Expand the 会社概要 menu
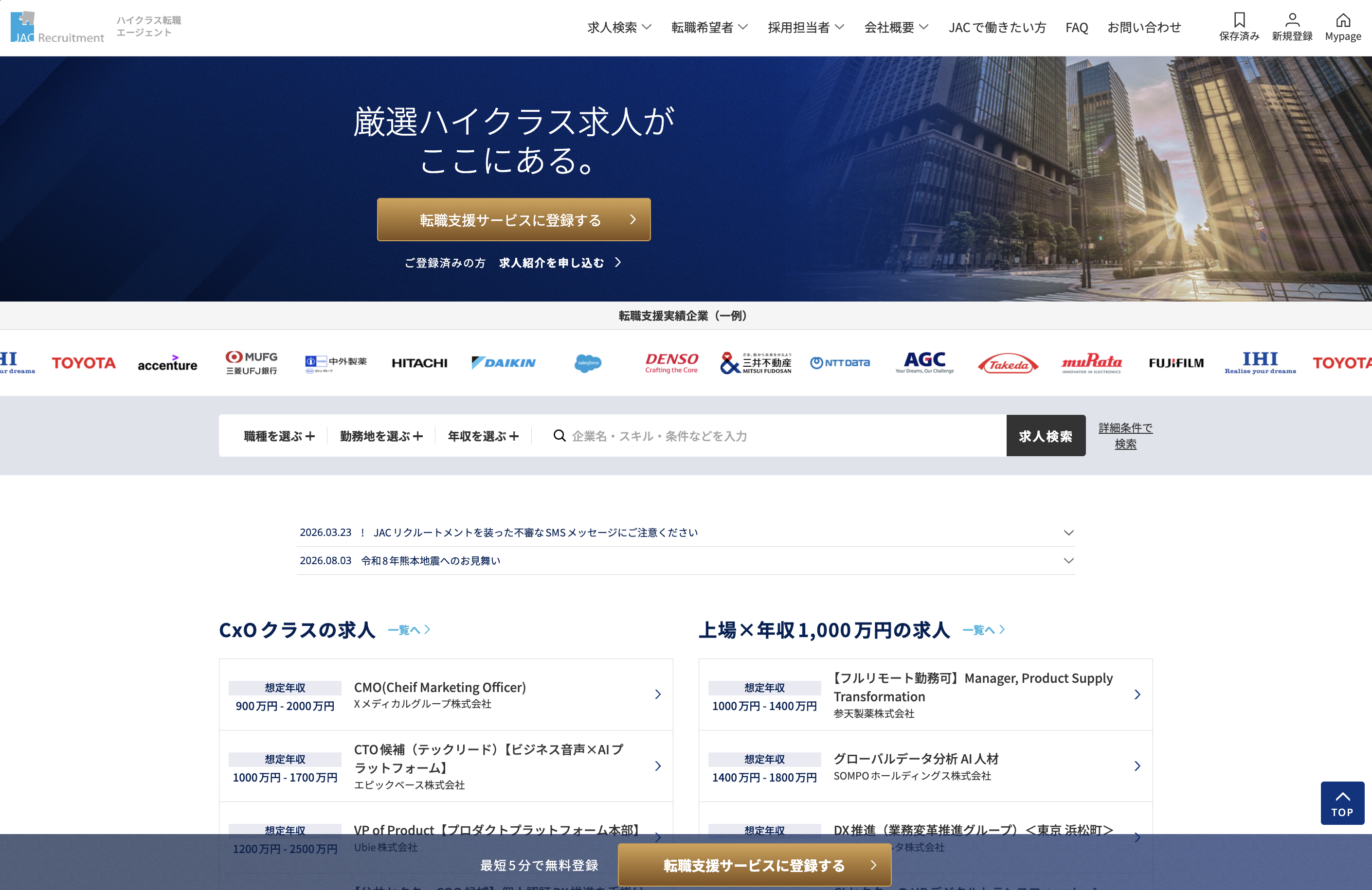Viewport: 1372px width, 890px height. (896, 27)
